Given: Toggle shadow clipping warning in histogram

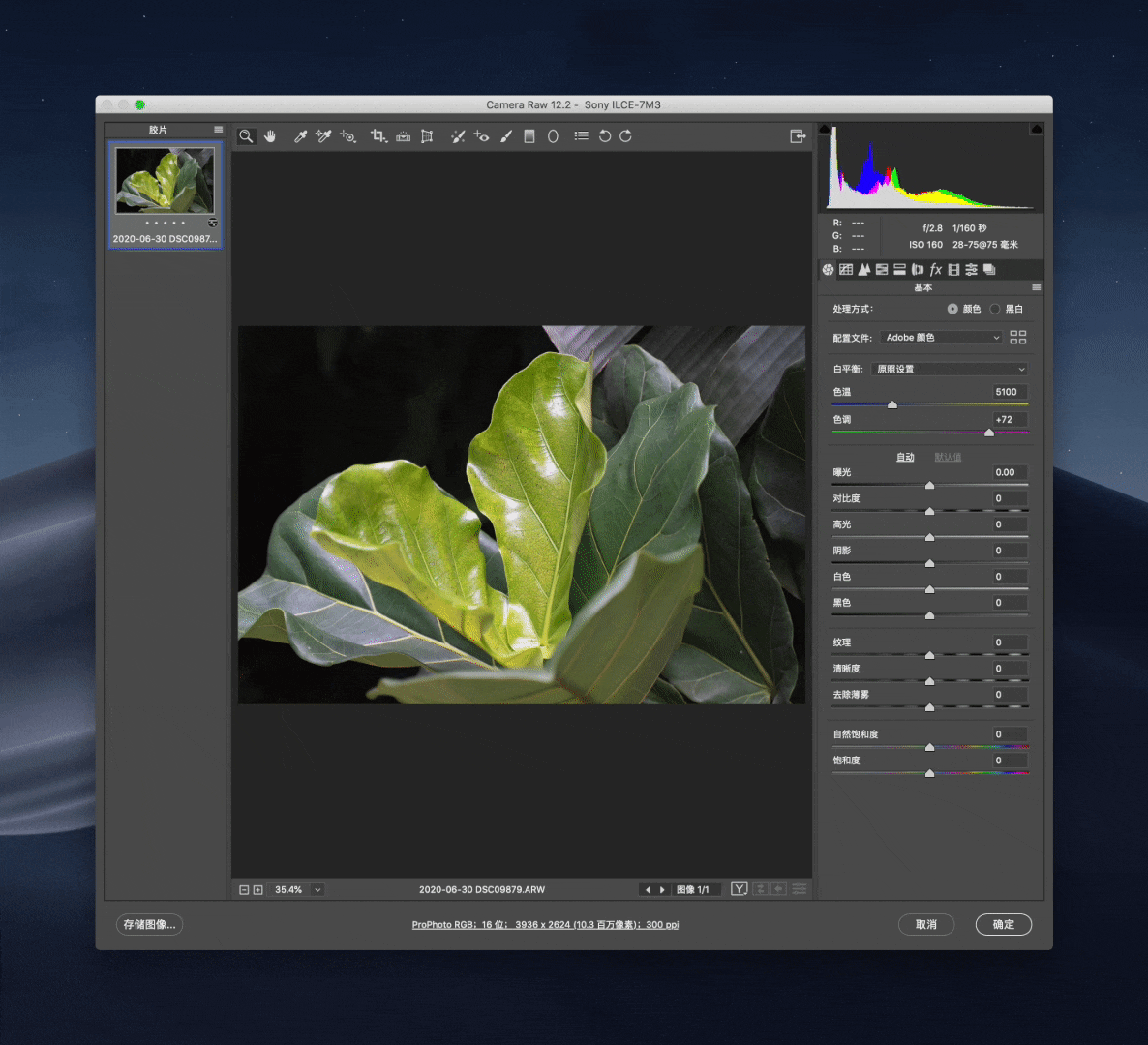Looking at the screenshot, I should [825, 130].
